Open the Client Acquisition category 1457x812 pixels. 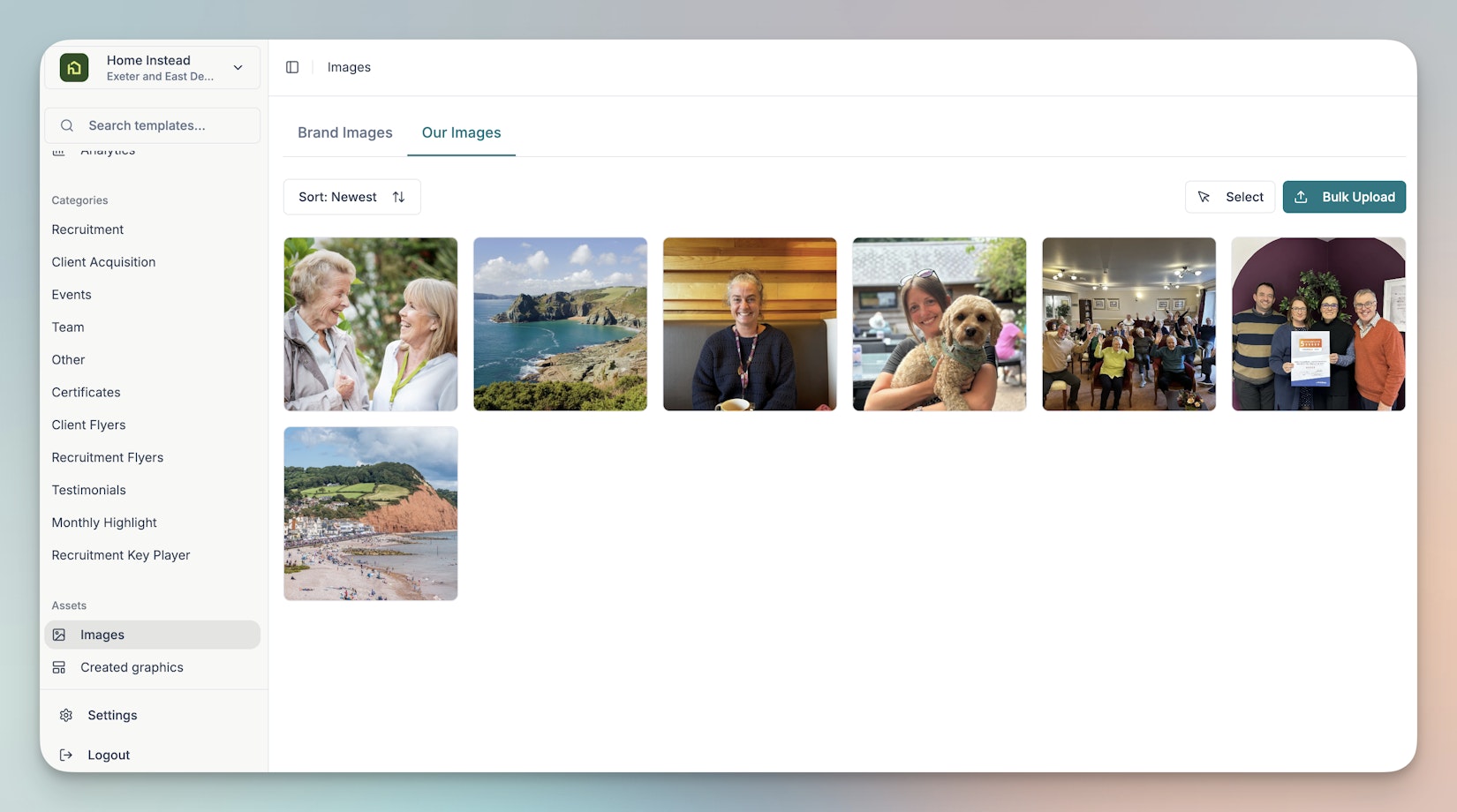pos(103,262)
